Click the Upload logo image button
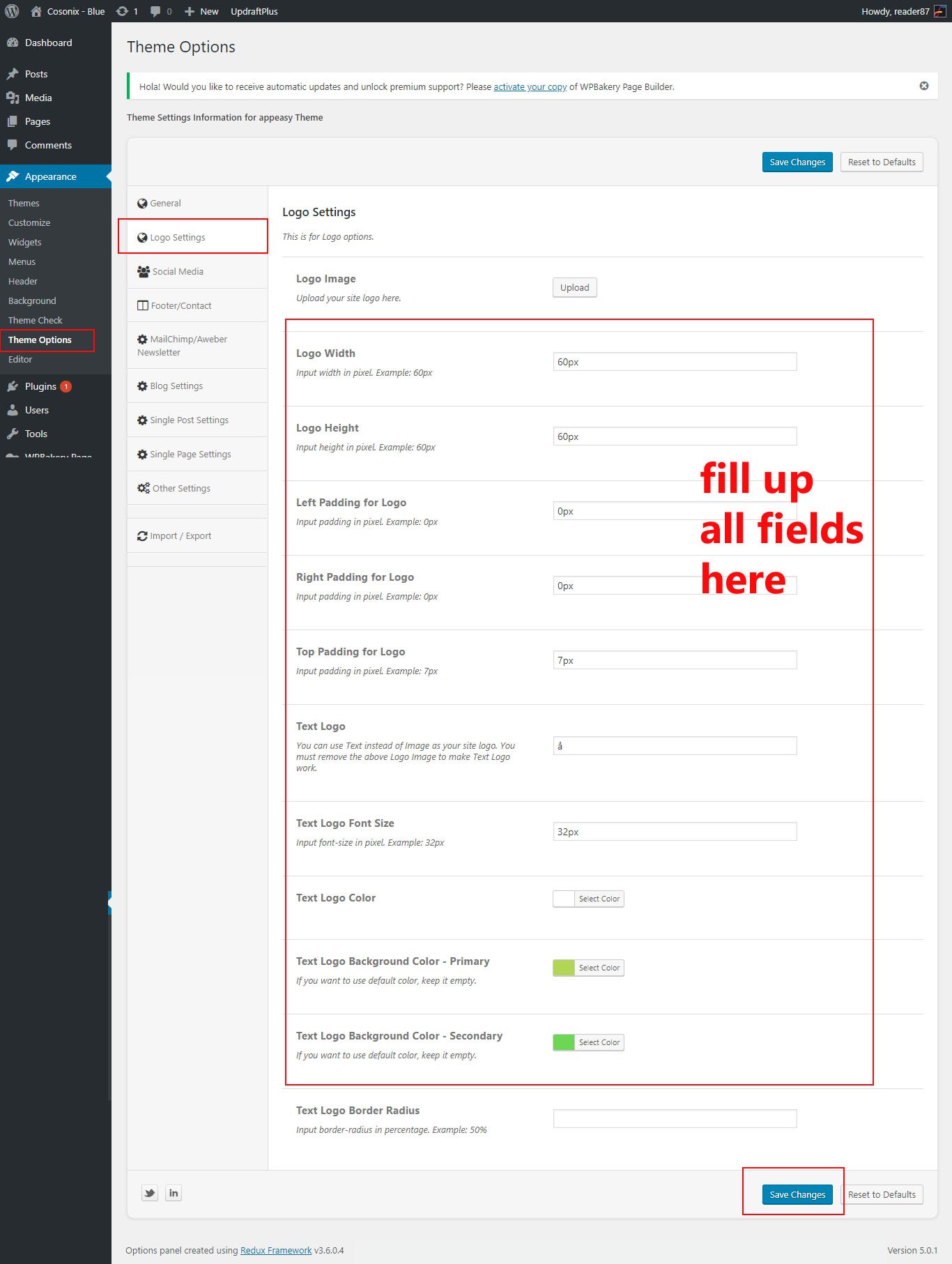 (574, 287)
